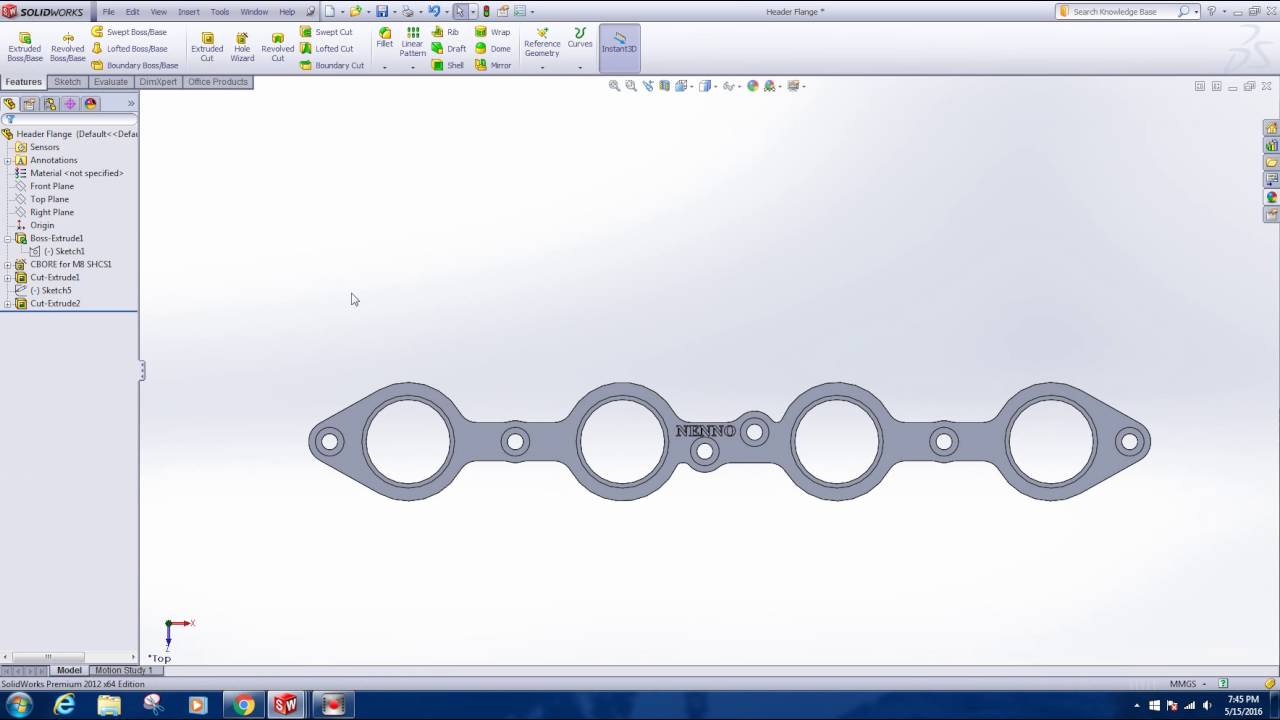Select Front Plane in feature tree

point(51,186)
